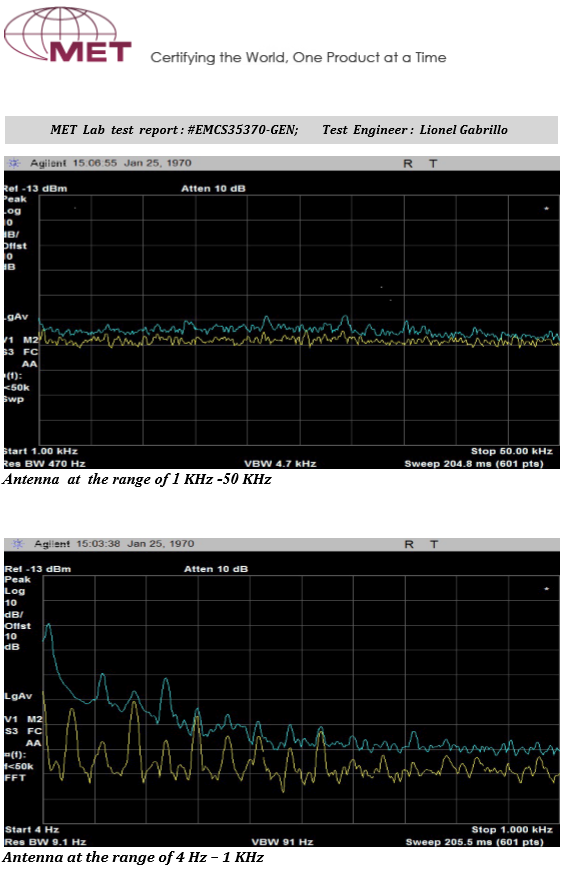The width and height of the screenshot is (562, 872).
Task: Click the Test Engineer Lionel Gabrillo text
Action: tap(415, 130)
